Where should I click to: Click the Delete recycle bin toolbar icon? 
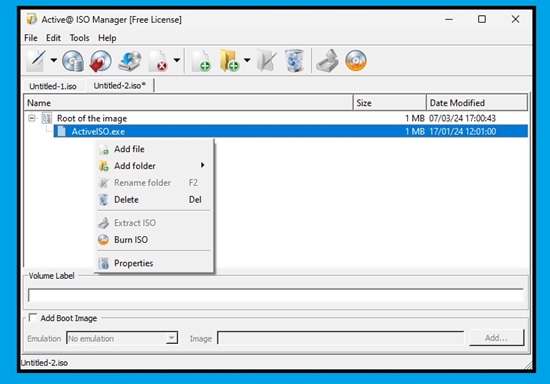point(294,61)
